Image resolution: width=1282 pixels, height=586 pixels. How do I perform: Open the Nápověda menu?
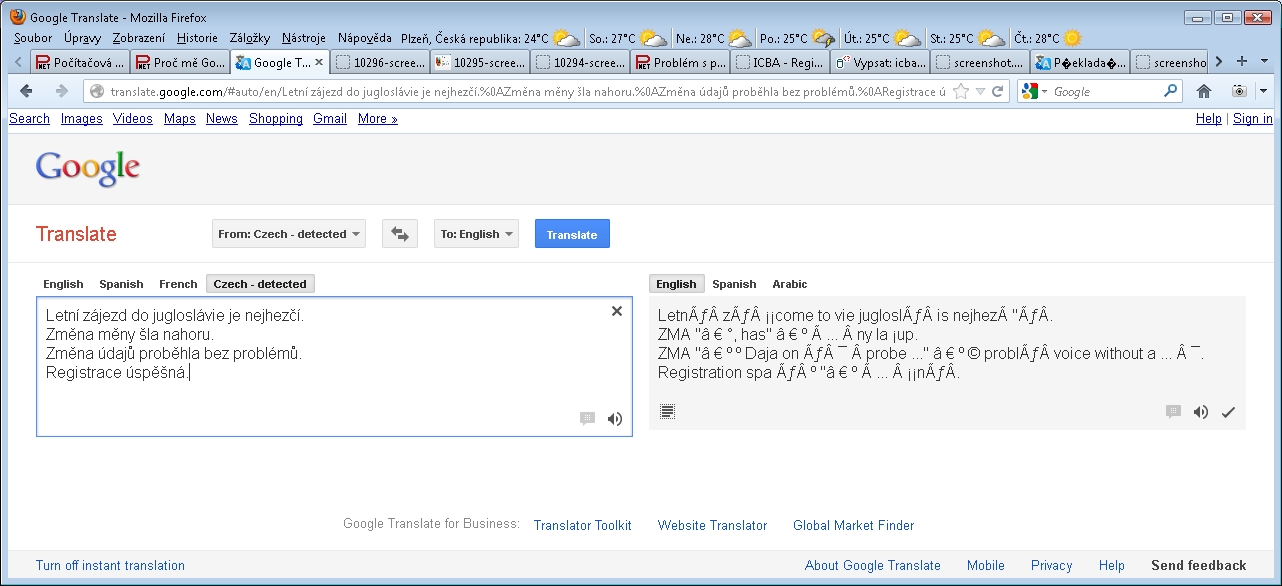pyautogui.click(x=365, y=38)
